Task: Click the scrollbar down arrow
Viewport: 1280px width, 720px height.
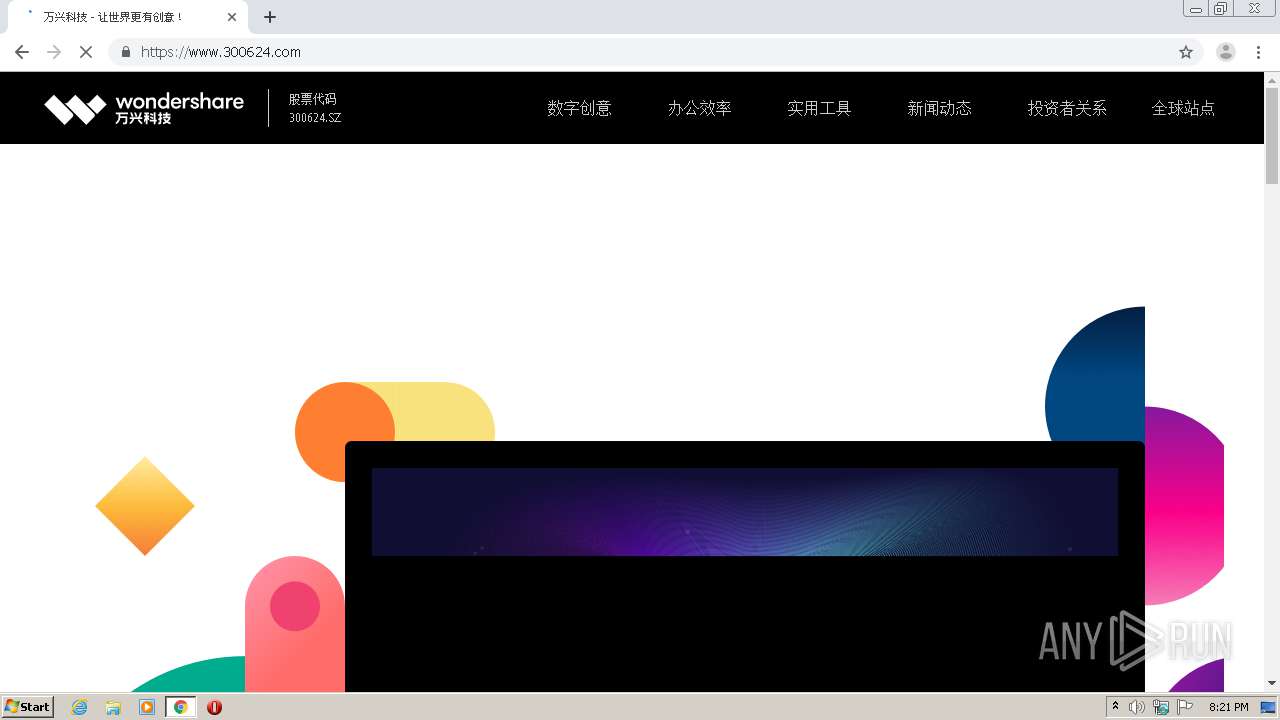Action: 1272,683
